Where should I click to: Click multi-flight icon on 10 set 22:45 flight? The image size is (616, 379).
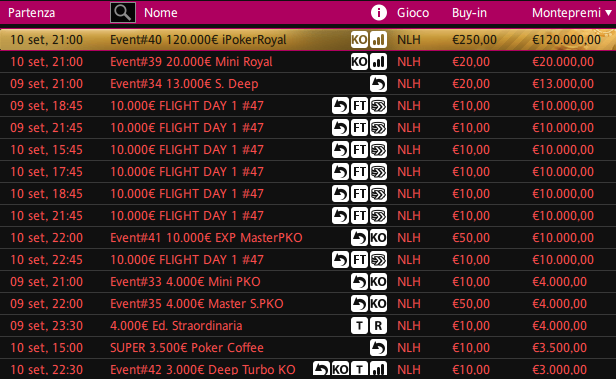[378, 260]
